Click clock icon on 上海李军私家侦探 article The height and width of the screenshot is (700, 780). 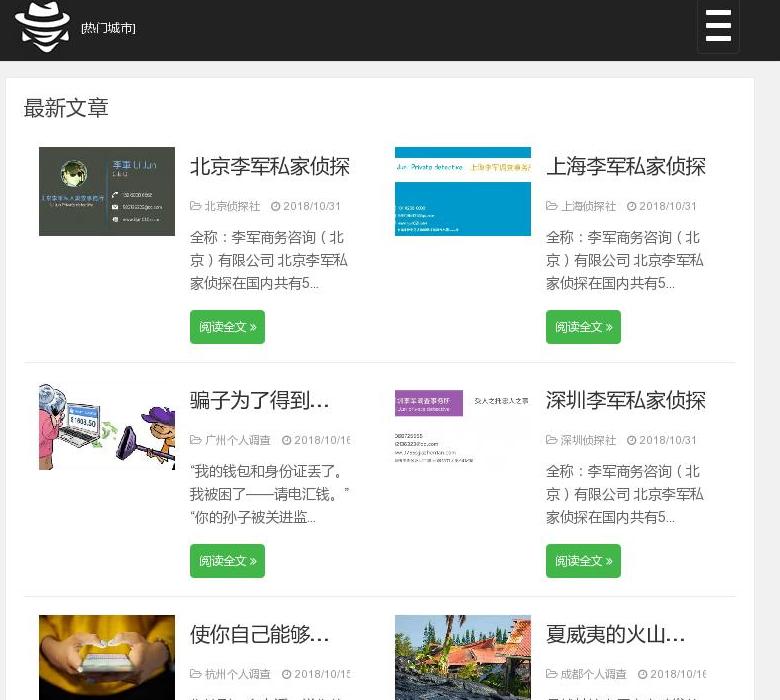tap(632, 206)
